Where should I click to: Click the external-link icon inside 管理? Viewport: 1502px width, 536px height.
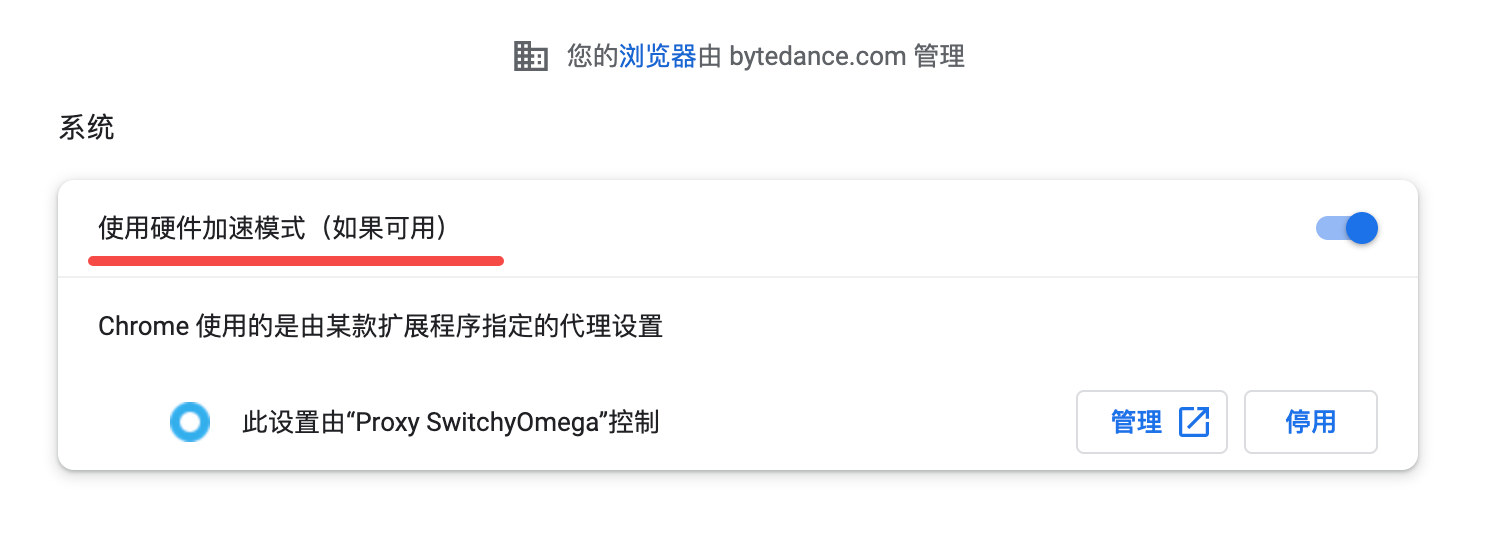click(1194, 422)
